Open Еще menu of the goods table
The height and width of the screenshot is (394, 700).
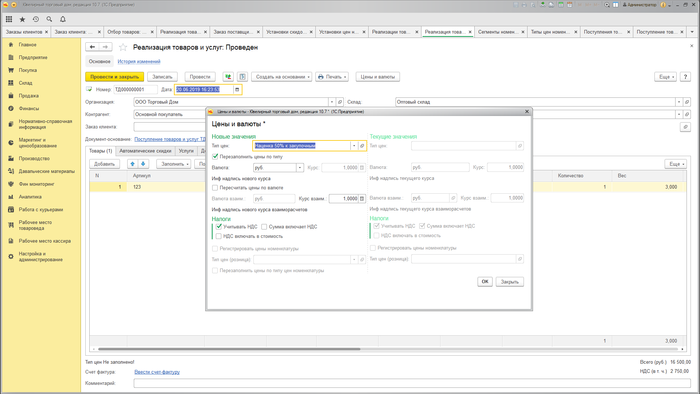click(x=675, y=164)
